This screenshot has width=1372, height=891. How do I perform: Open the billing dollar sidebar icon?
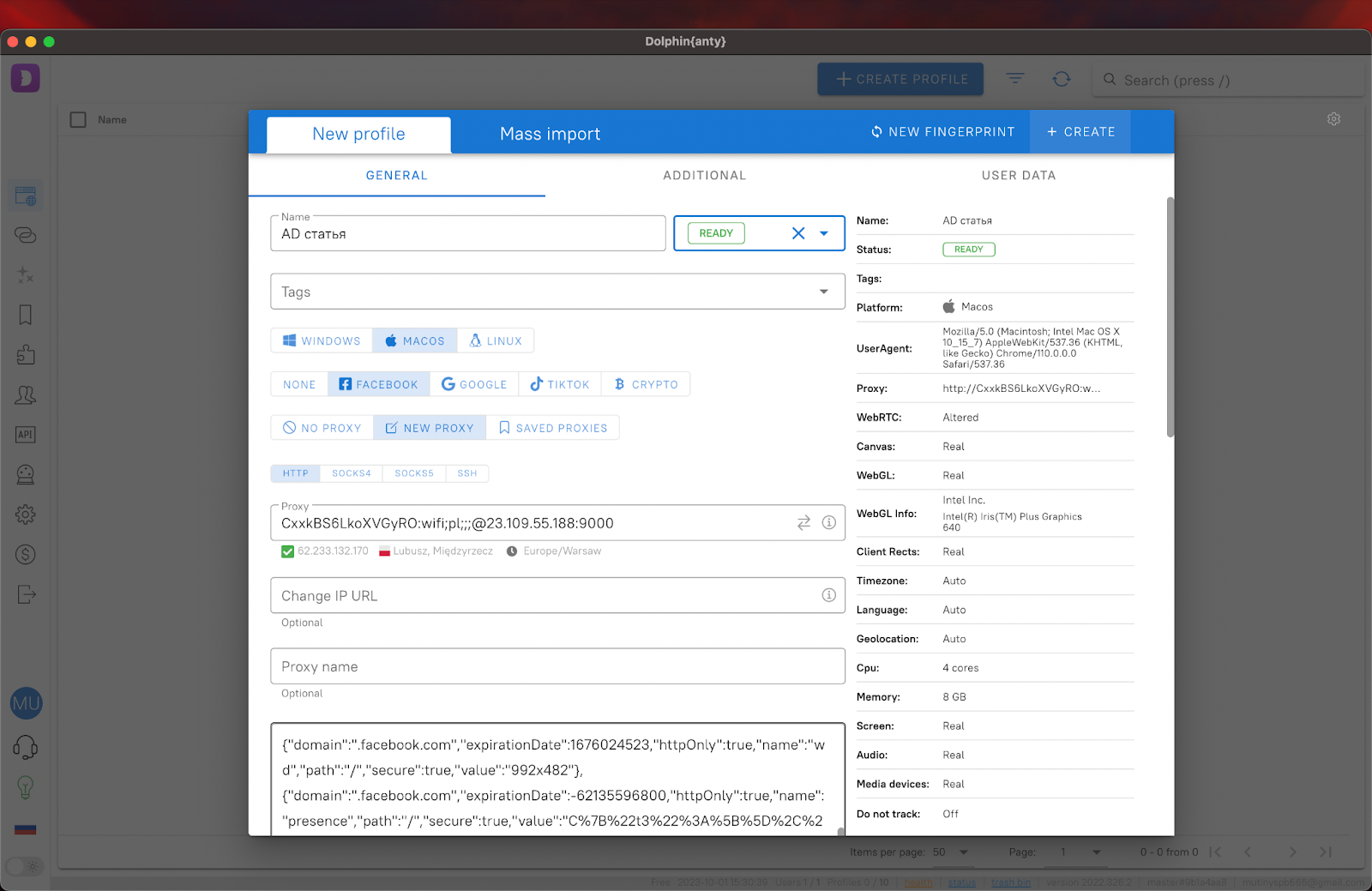tap(26, 555)
